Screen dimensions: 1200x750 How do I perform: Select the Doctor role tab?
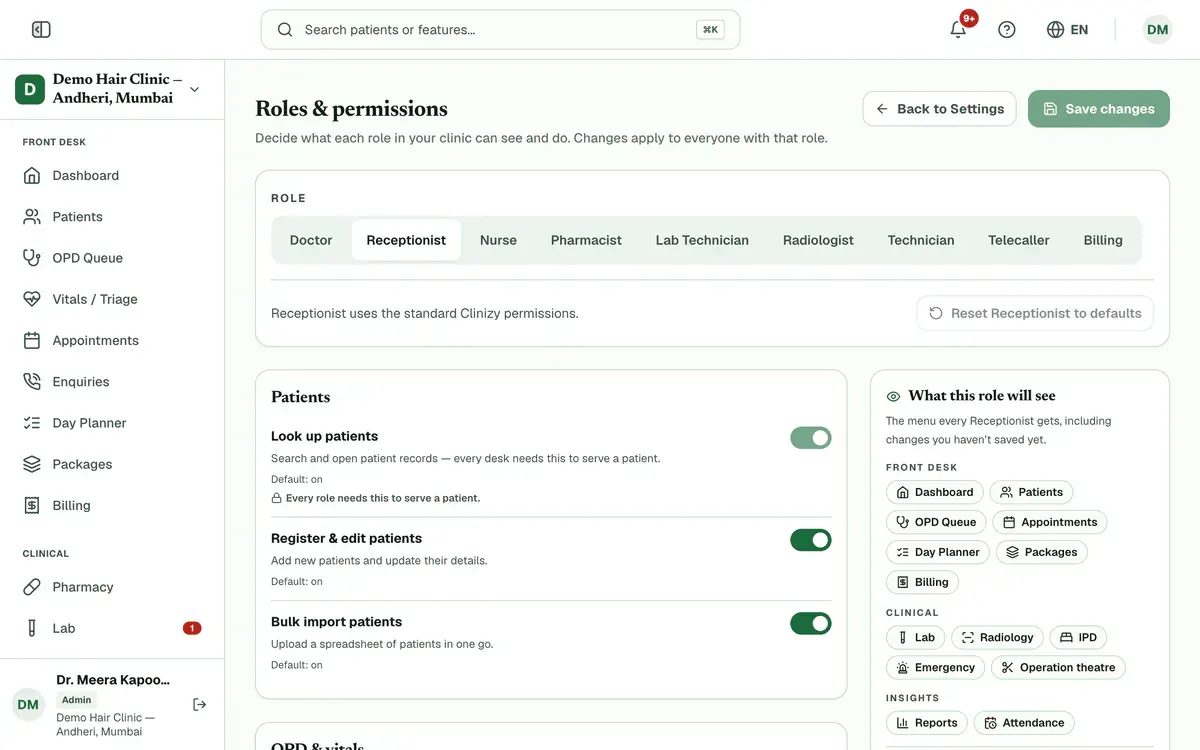tap(311, 240)
